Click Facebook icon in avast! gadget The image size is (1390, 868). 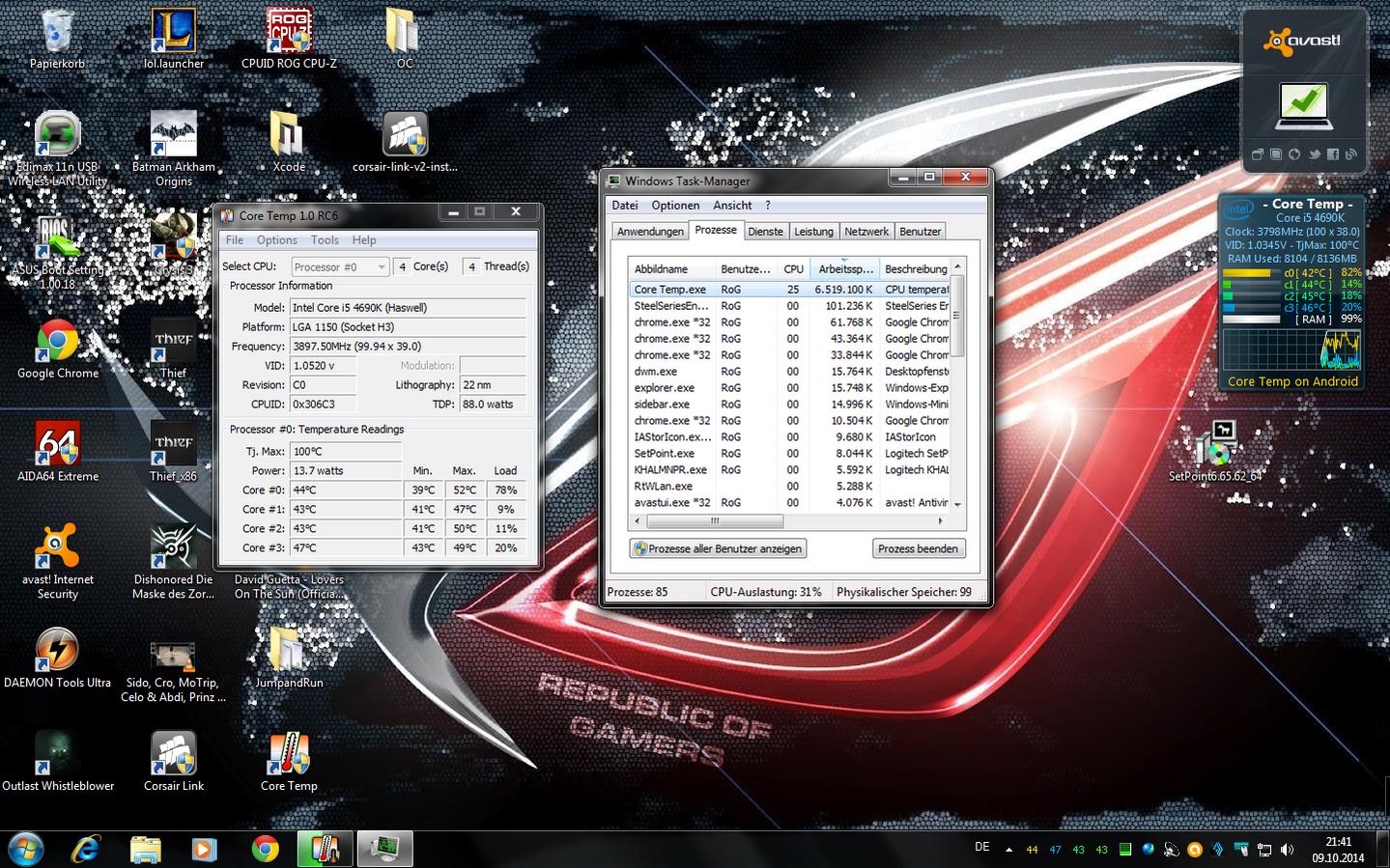point(1332,154)
